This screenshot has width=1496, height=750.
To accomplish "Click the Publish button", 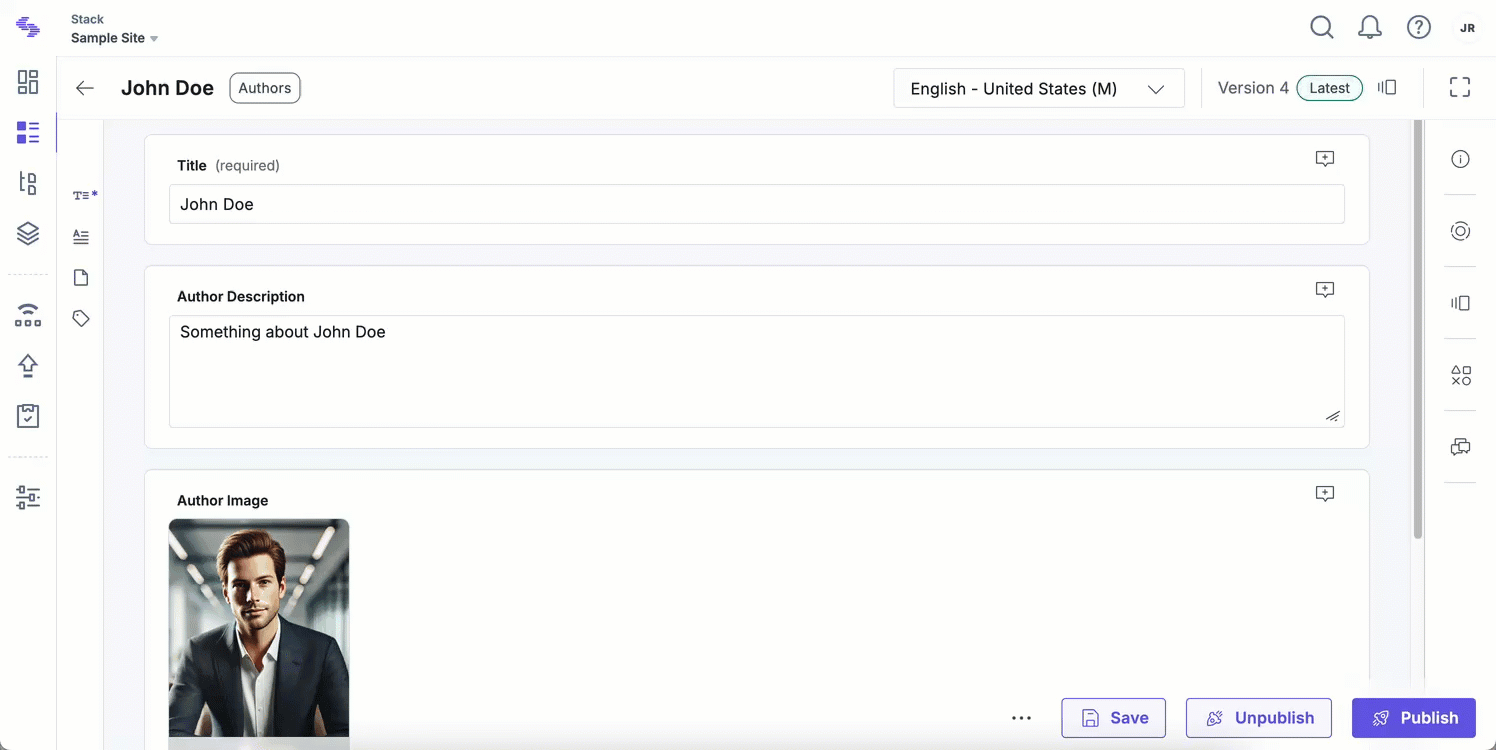I will pos(1414,718).
